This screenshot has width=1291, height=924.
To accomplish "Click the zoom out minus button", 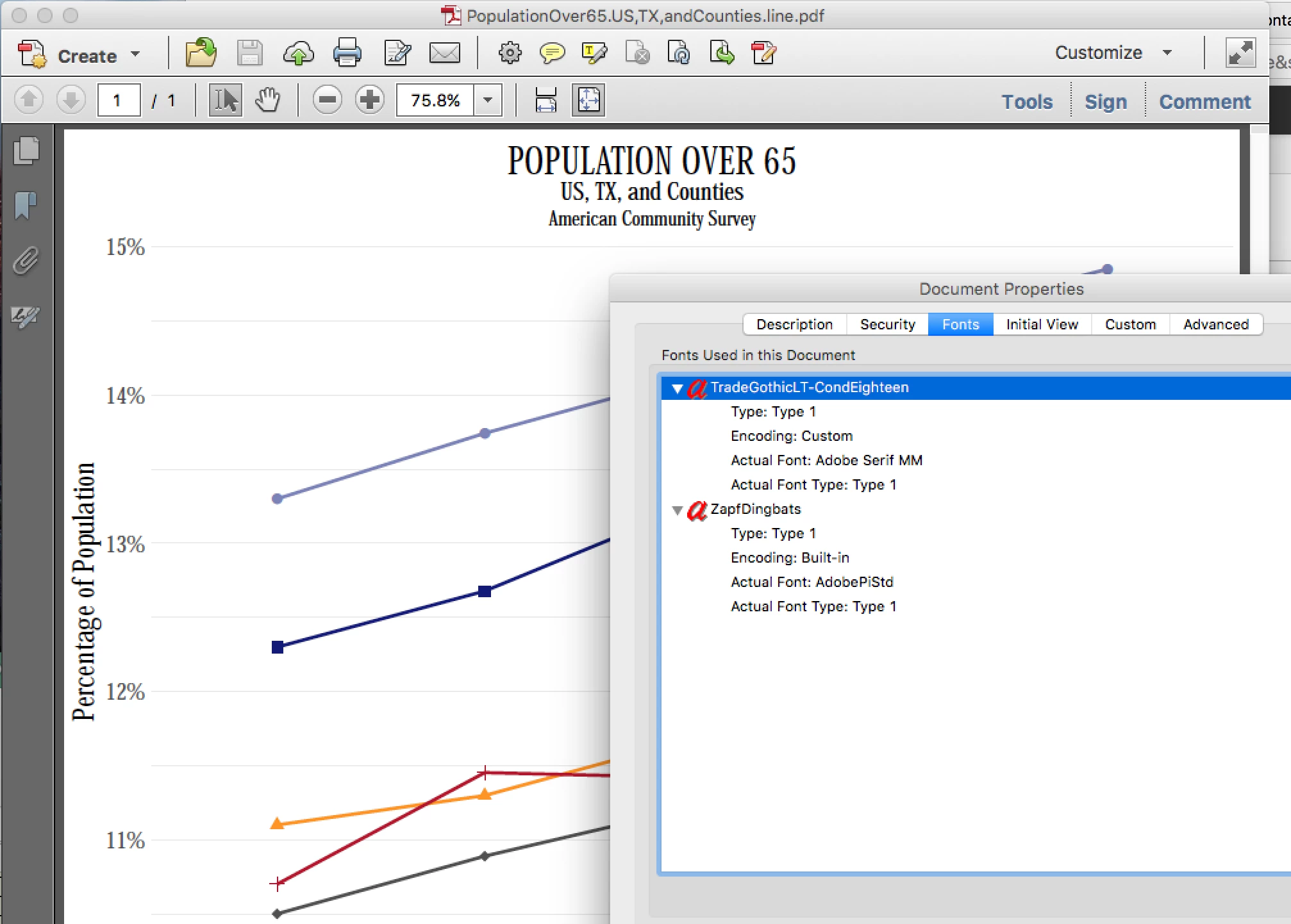I will pyautogui.click(x=327, y=101).
